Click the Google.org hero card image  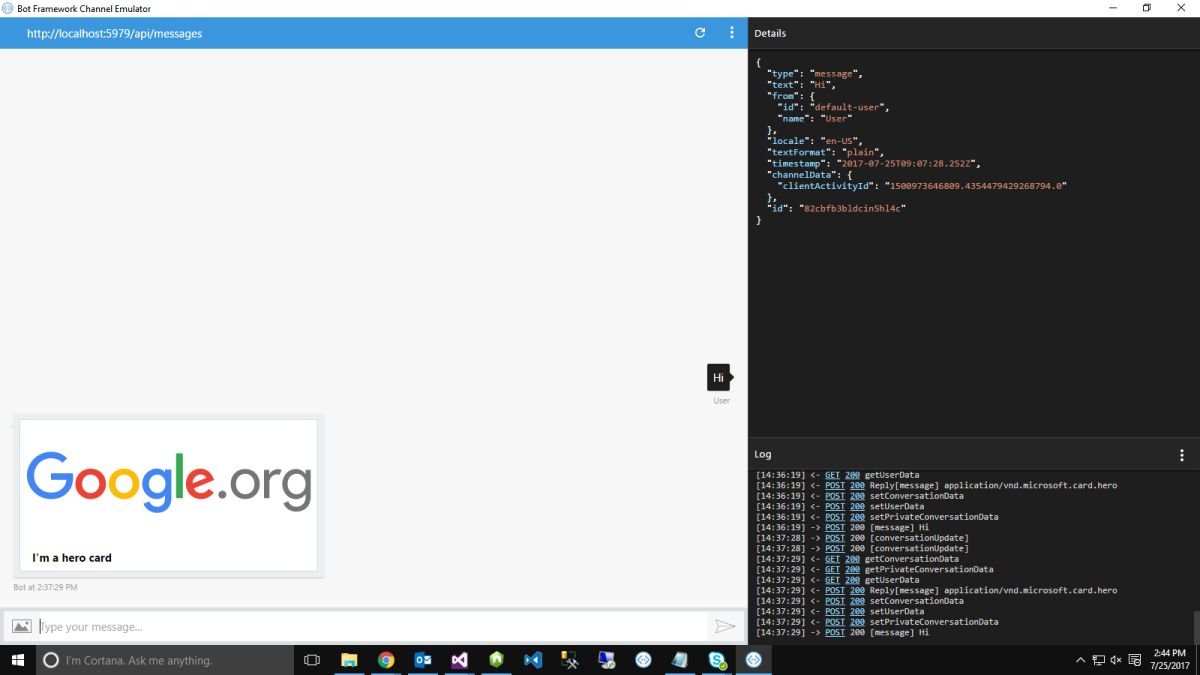tap(169, 481)
